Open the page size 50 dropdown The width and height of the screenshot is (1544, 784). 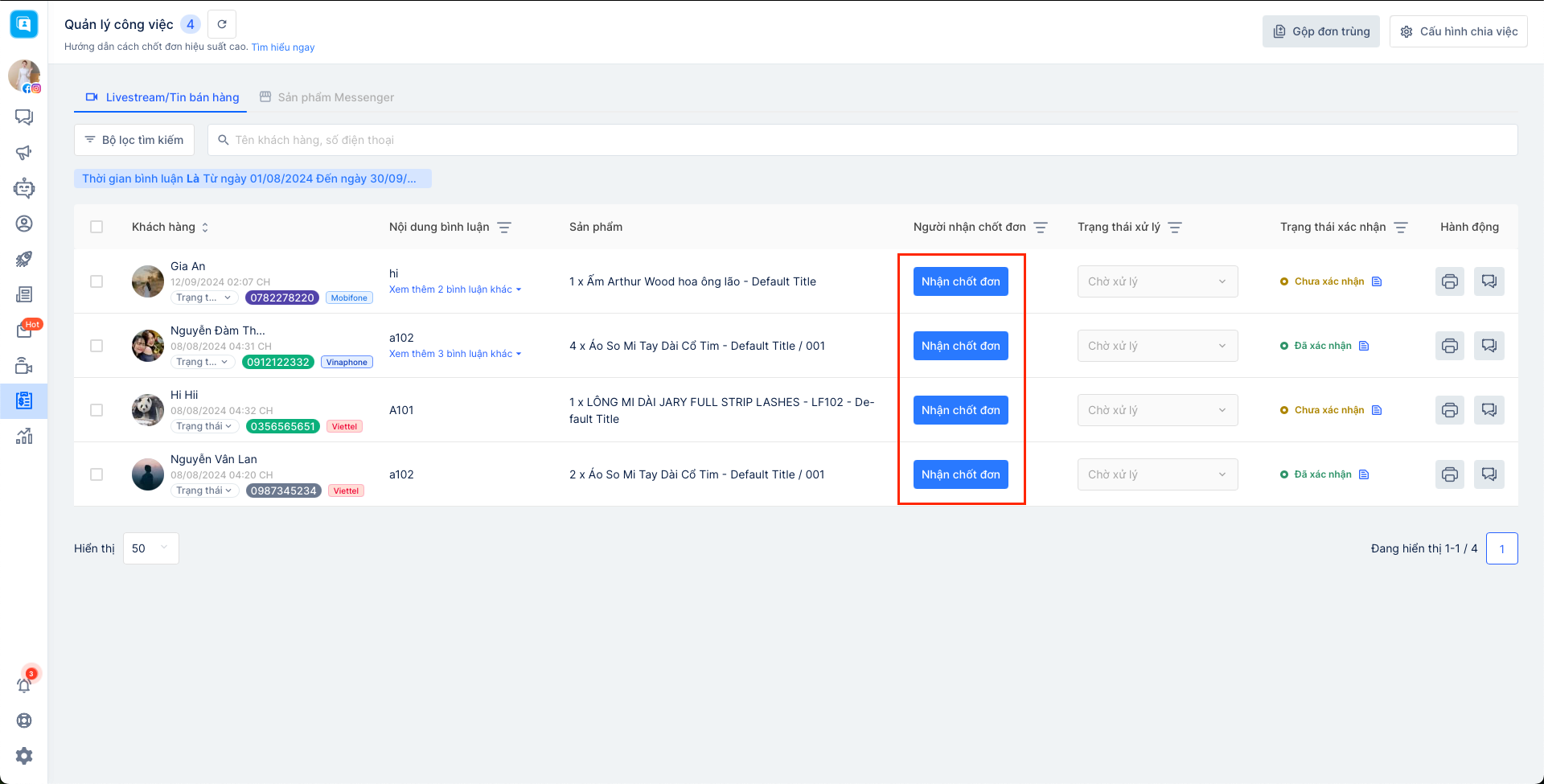(150, 548)
